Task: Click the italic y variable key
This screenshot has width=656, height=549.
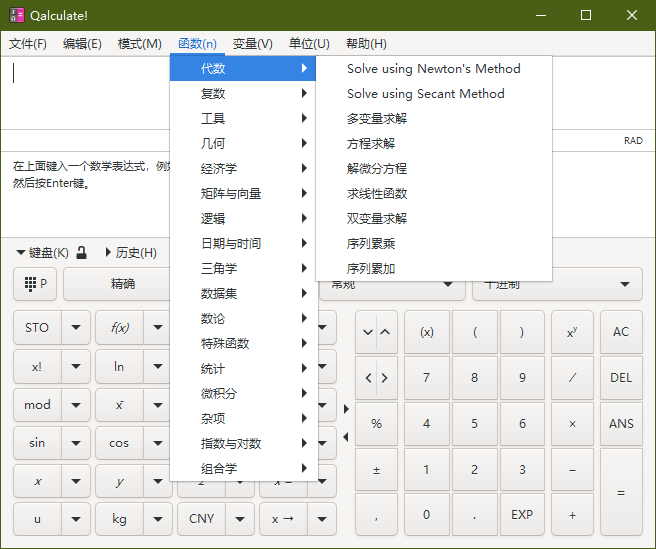Action: pyautogui.click(x=119, y=481)
